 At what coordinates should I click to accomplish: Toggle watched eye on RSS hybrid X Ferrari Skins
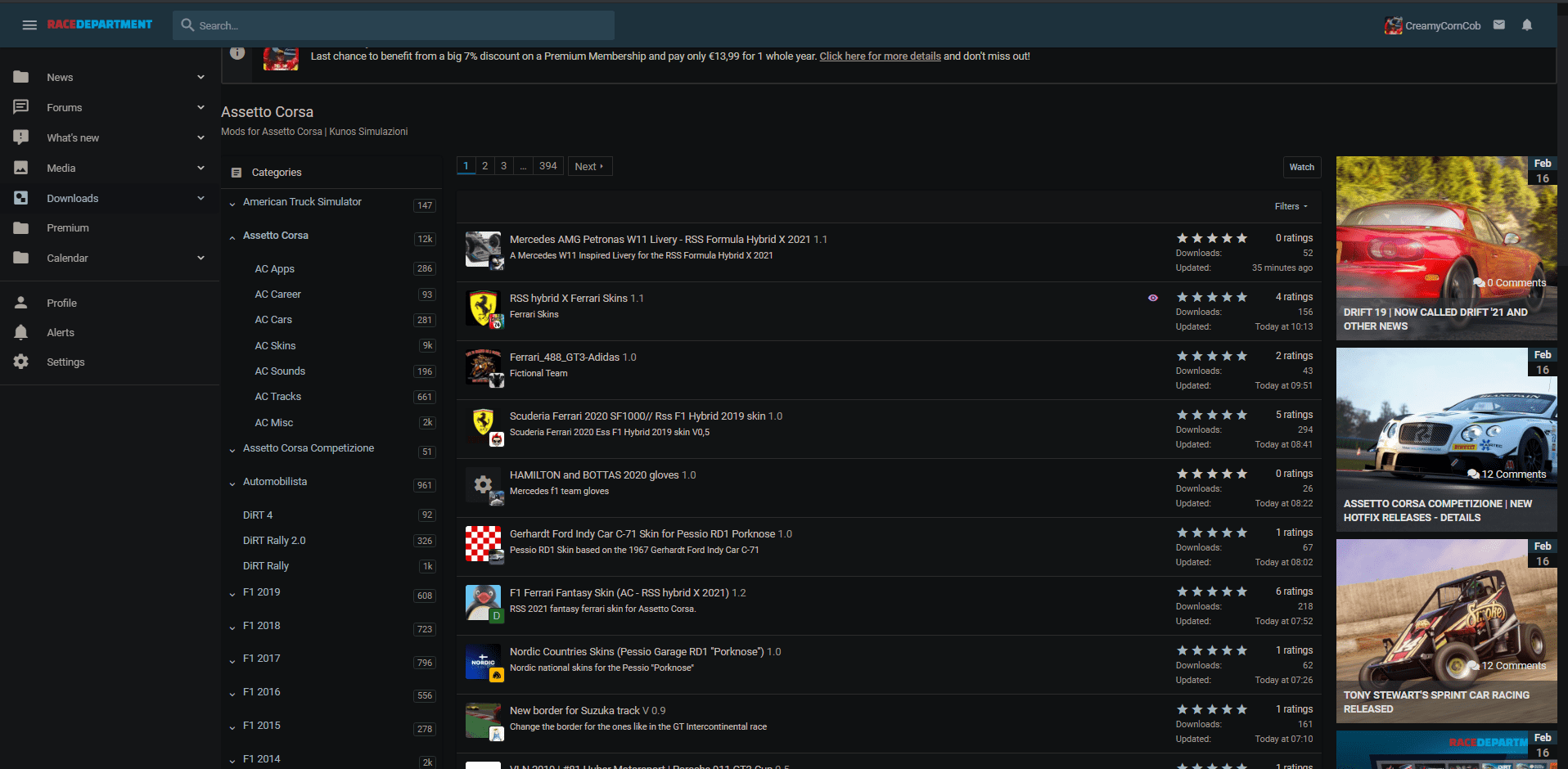pyautogui.click(x=1153, y=298)
